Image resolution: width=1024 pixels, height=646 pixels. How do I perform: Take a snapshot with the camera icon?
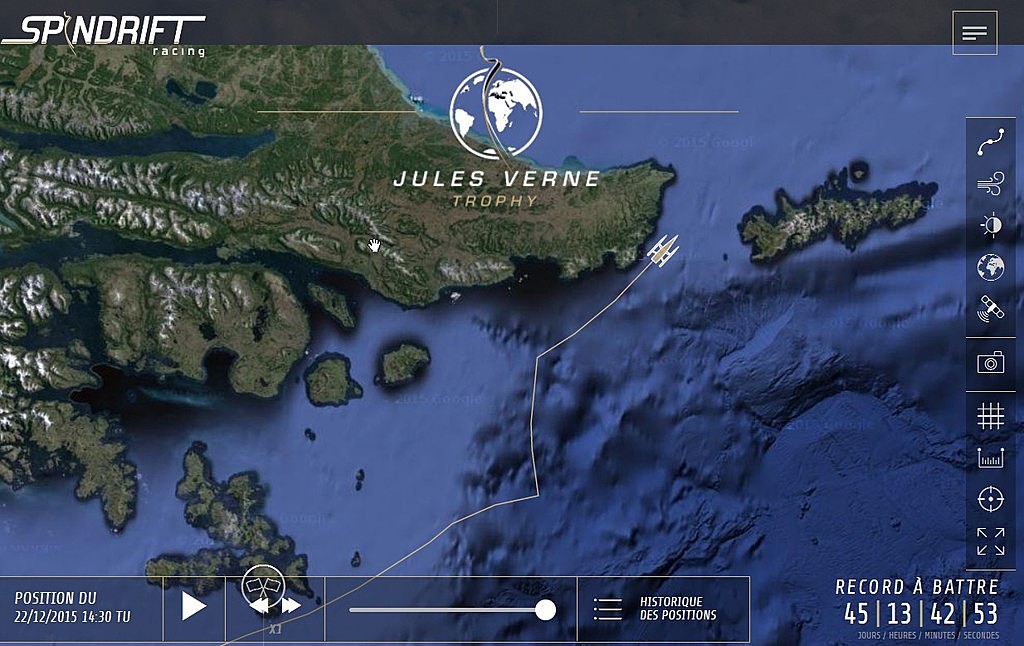990,363
